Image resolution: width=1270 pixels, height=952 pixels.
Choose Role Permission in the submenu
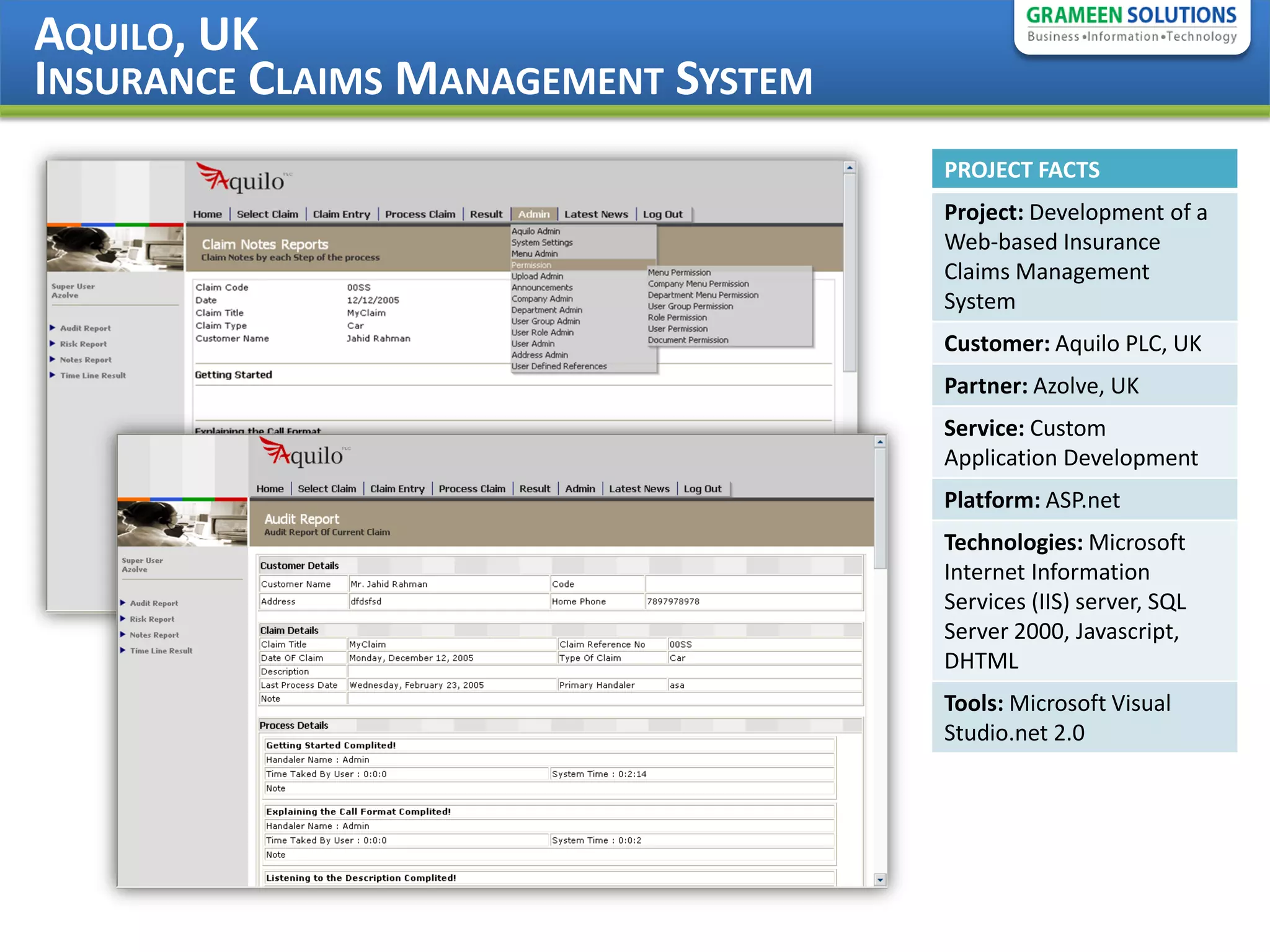pyautogui.click(x=677, y=317)
